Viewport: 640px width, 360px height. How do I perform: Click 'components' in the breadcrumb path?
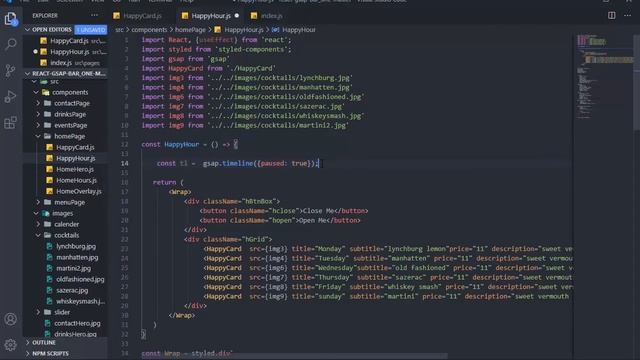pos(149,30)
